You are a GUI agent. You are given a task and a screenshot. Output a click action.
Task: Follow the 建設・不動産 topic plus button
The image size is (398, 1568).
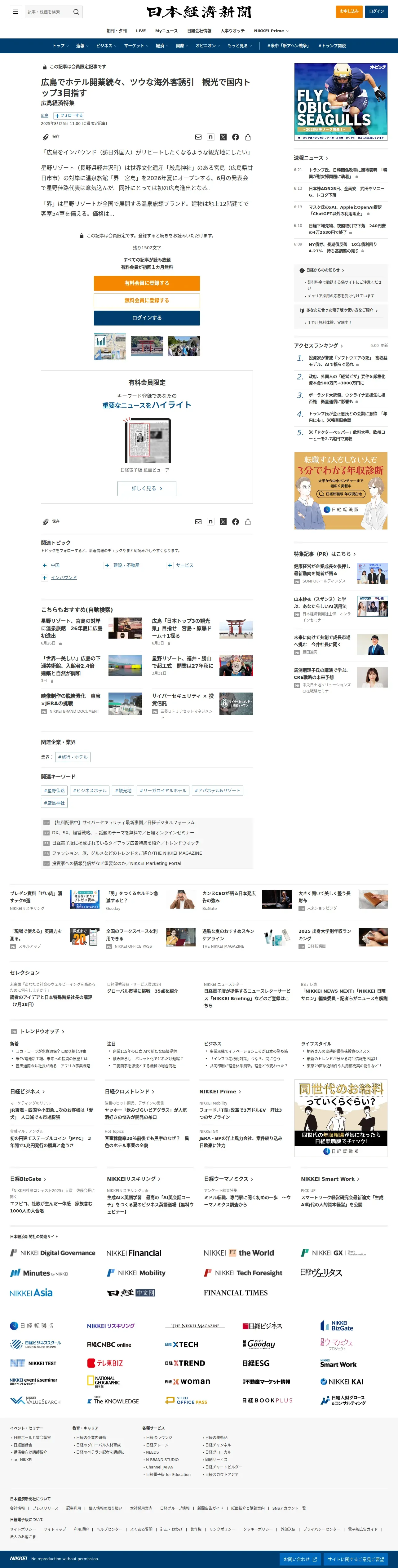107,565
